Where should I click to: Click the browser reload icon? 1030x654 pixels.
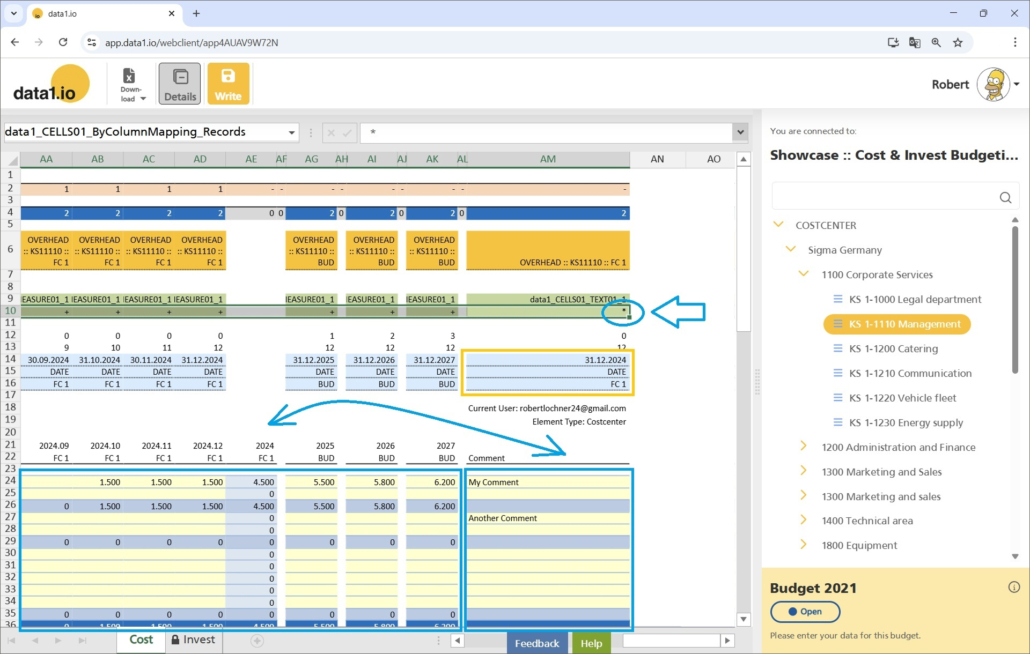tap(63, 43)
